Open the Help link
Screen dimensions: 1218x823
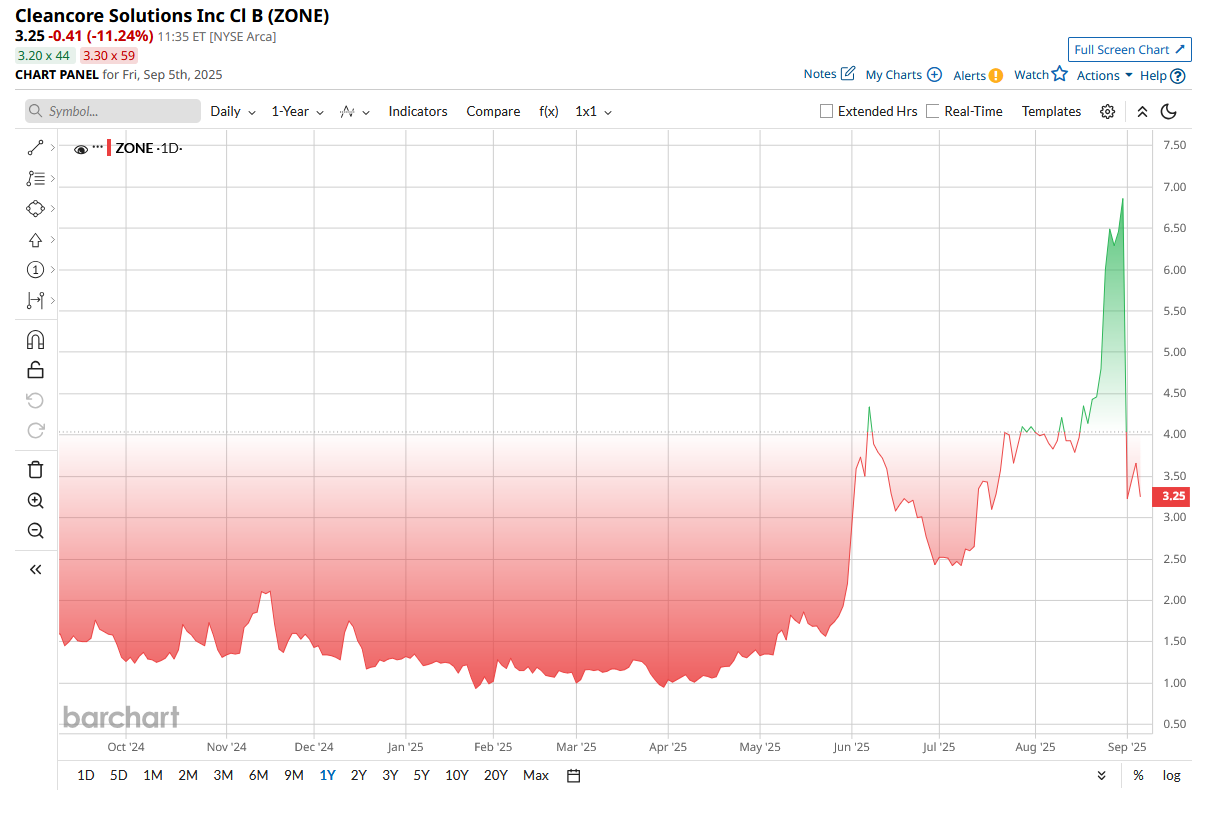point(1153,75)
